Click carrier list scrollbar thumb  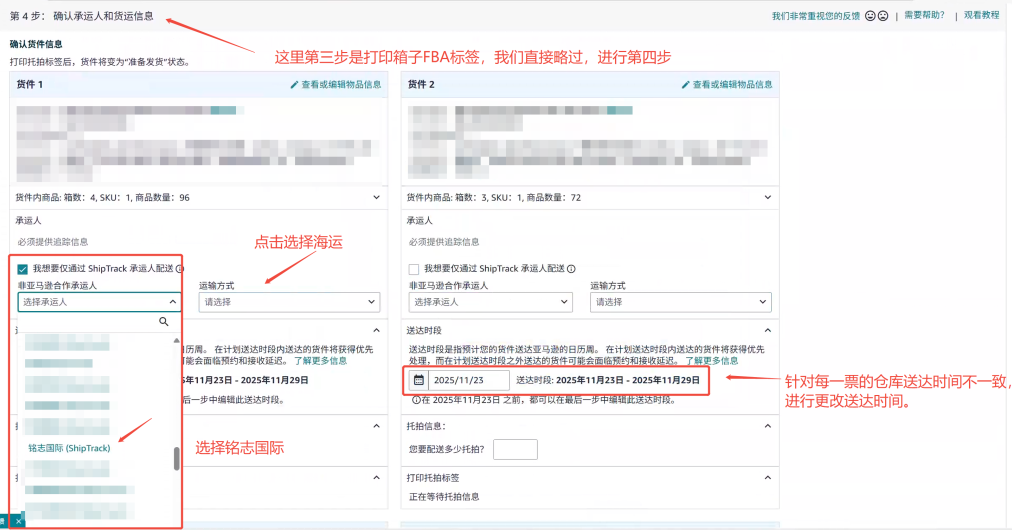[x=176, y=459]
